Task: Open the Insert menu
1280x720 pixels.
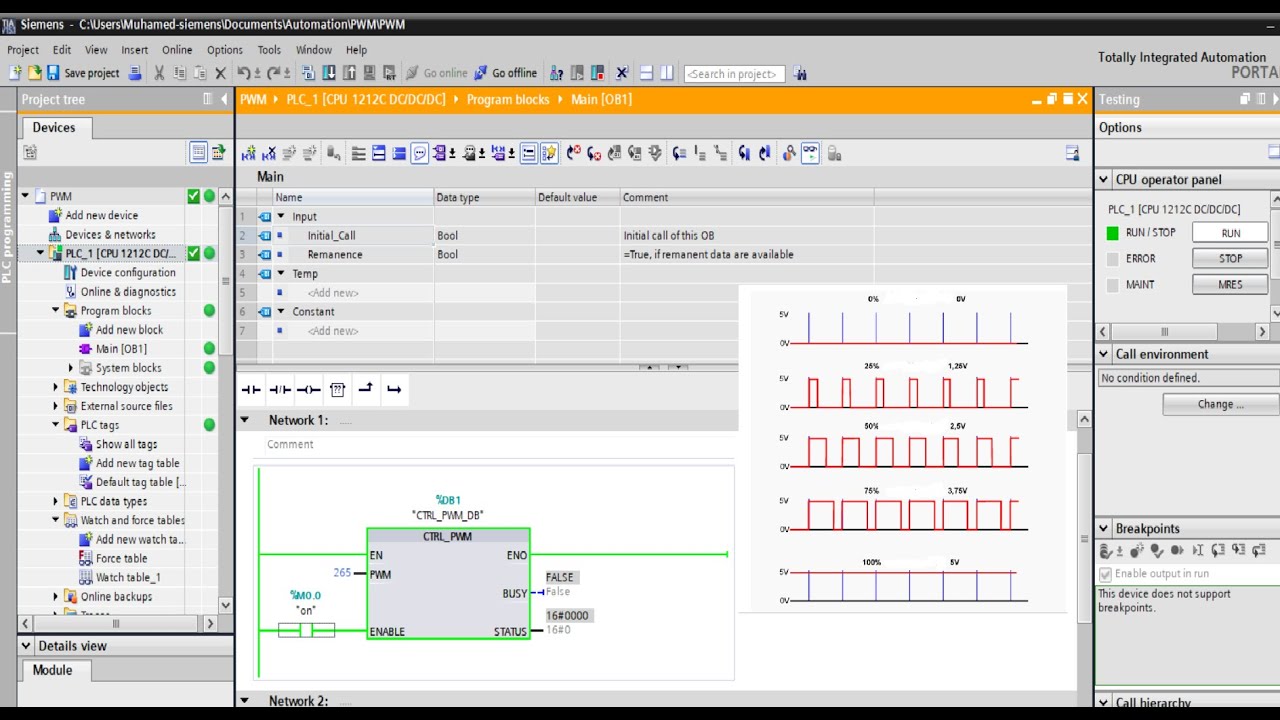Action: [x=135, y=49]
